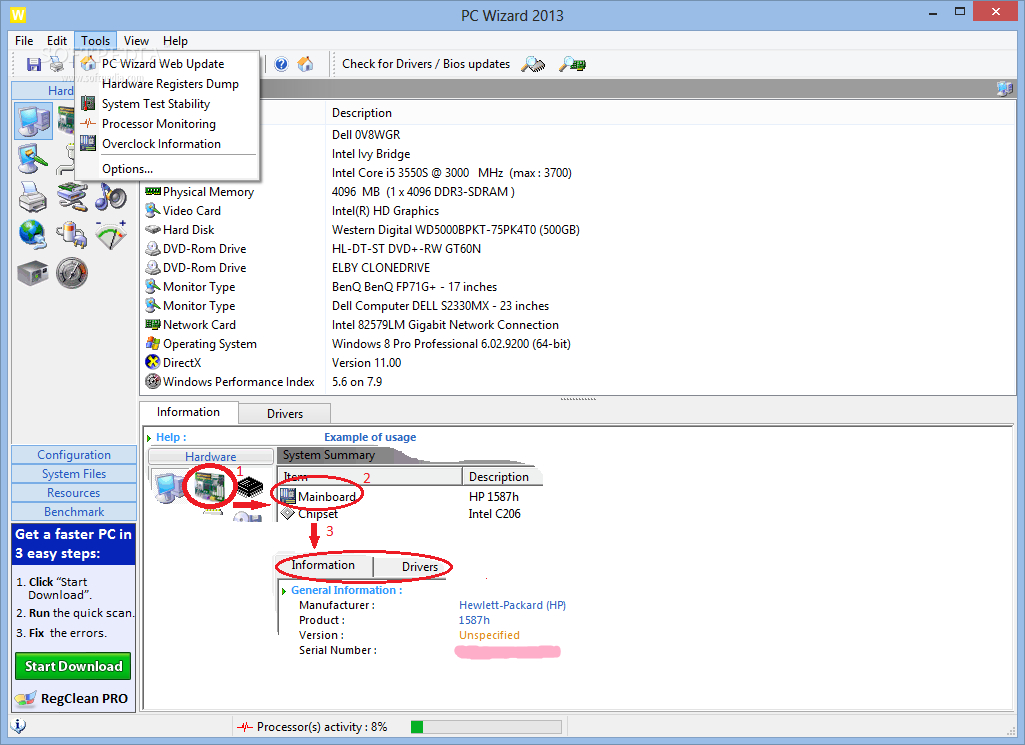Screen dimensions: 1025x745
Task: Click the Example of usage heading
Action: pyautogui.click(x=370, y=437)
